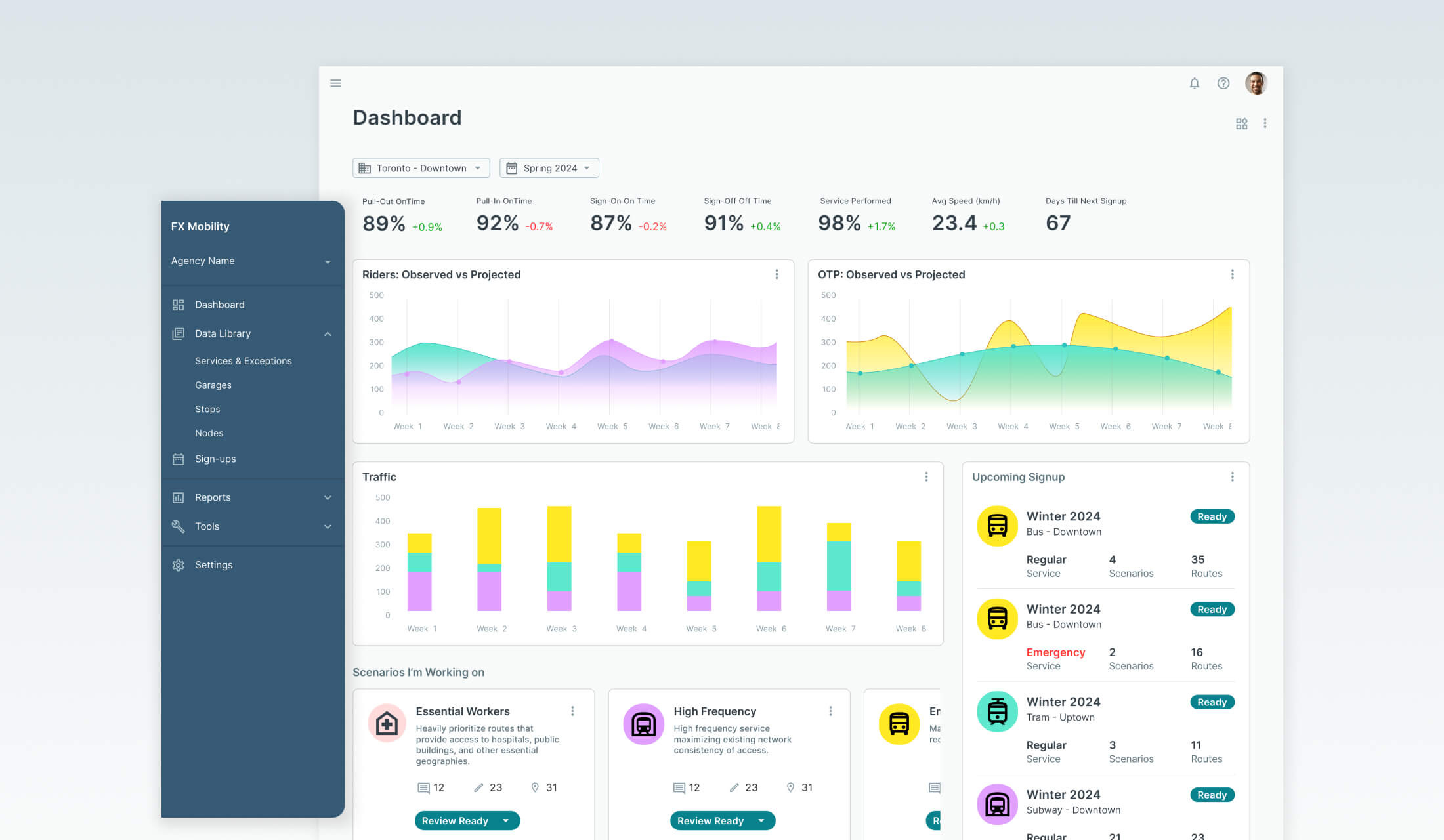Open the help question mark icon
This screenshot has width=1444, height=840.
point(1223,83)
